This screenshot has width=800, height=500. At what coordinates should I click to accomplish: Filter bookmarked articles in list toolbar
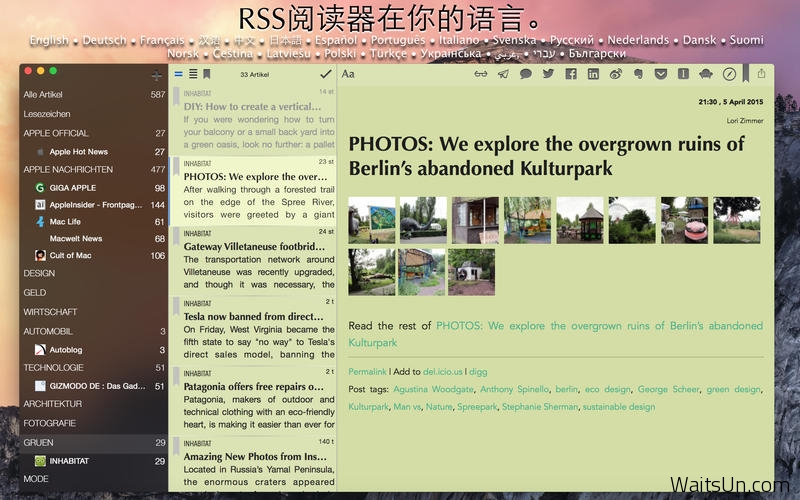point(207,74)
